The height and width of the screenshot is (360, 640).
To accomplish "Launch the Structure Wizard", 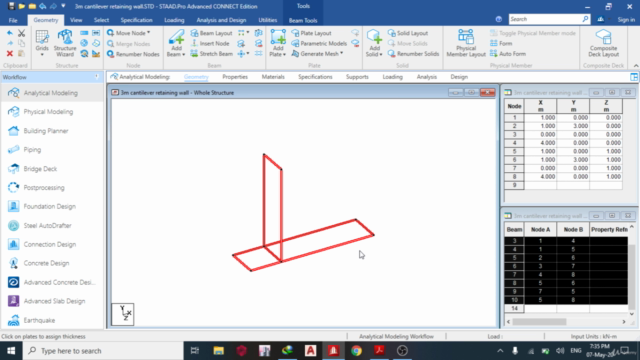I will pos(65,43).
